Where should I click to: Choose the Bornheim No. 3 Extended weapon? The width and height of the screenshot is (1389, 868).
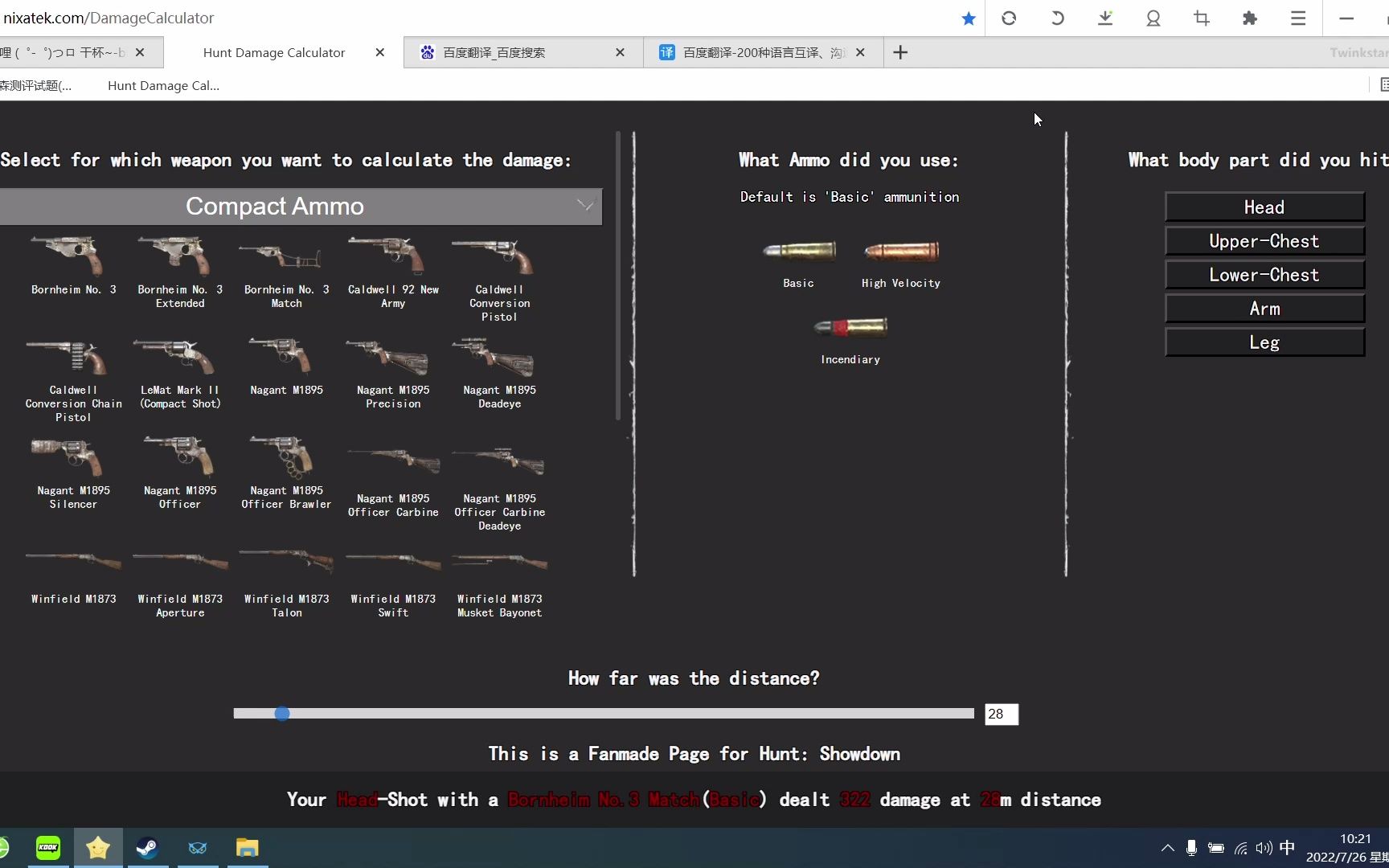click(x=180, y=272)
